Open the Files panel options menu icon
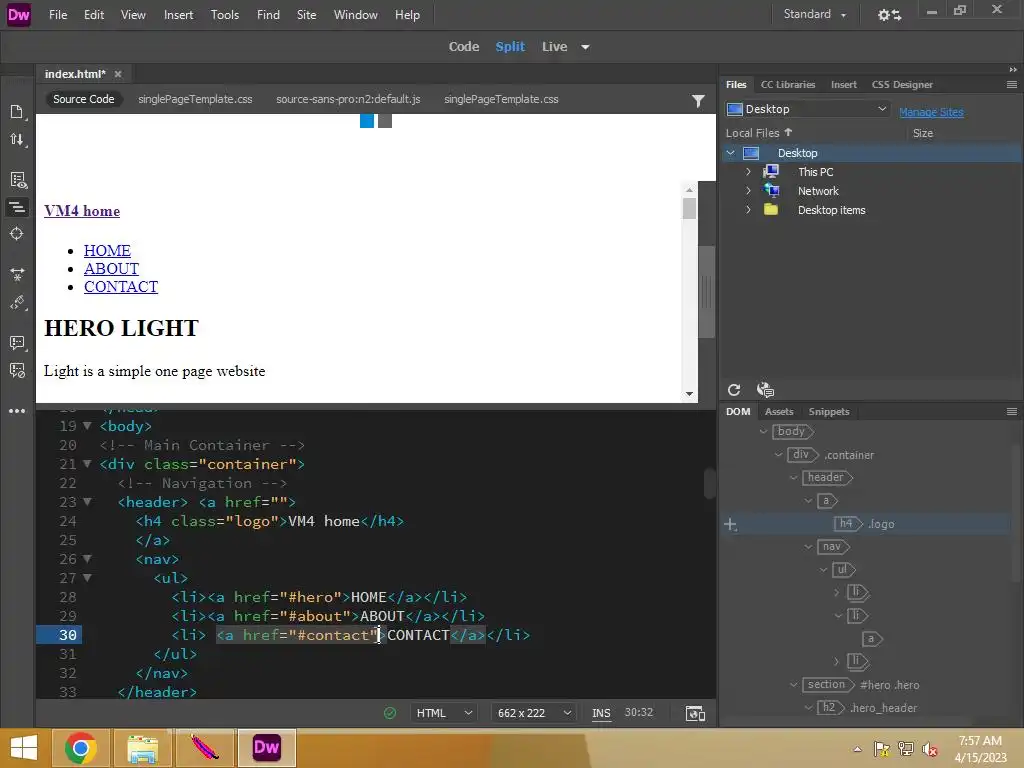 pos(1012,84)
